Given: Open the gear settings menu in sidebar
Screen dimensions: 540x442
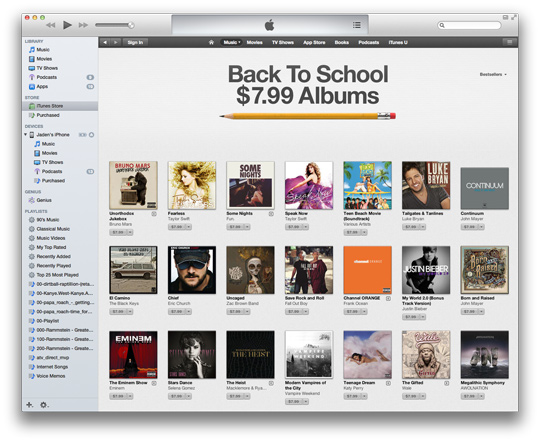Looking at the screenshot, I should point(44,404).
